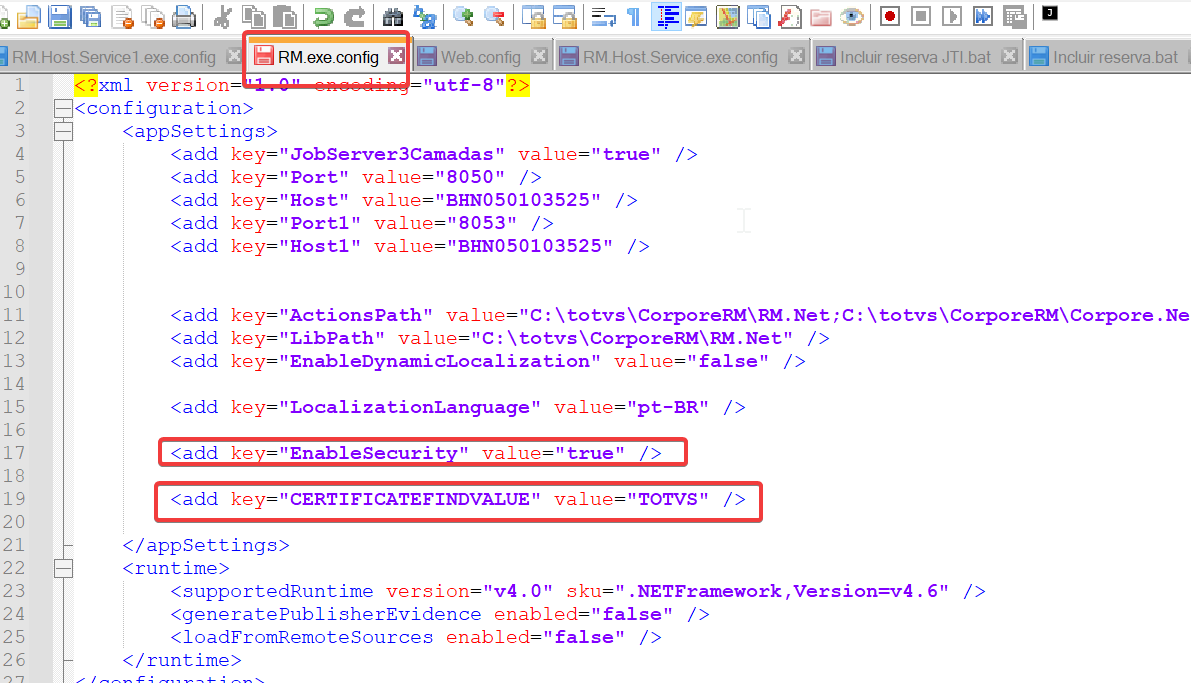
Task: Play back the recorded macro
Action: 952,17
